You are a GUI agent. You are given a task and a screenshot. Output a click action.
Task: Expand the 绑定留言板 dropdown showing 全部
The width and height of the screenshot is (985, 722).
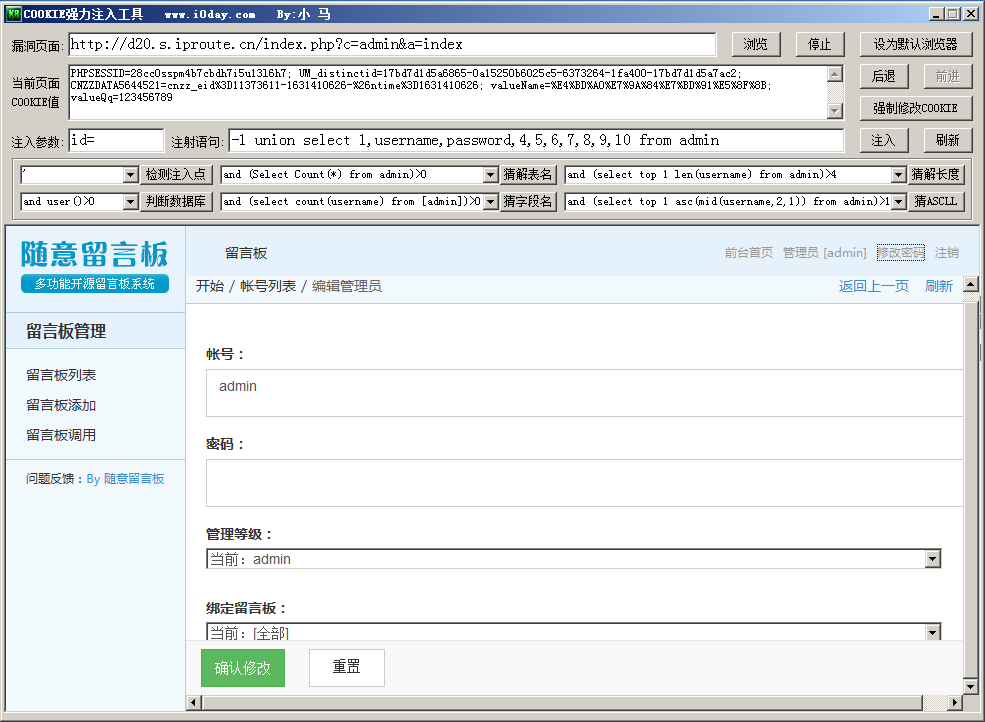[932, 630]
